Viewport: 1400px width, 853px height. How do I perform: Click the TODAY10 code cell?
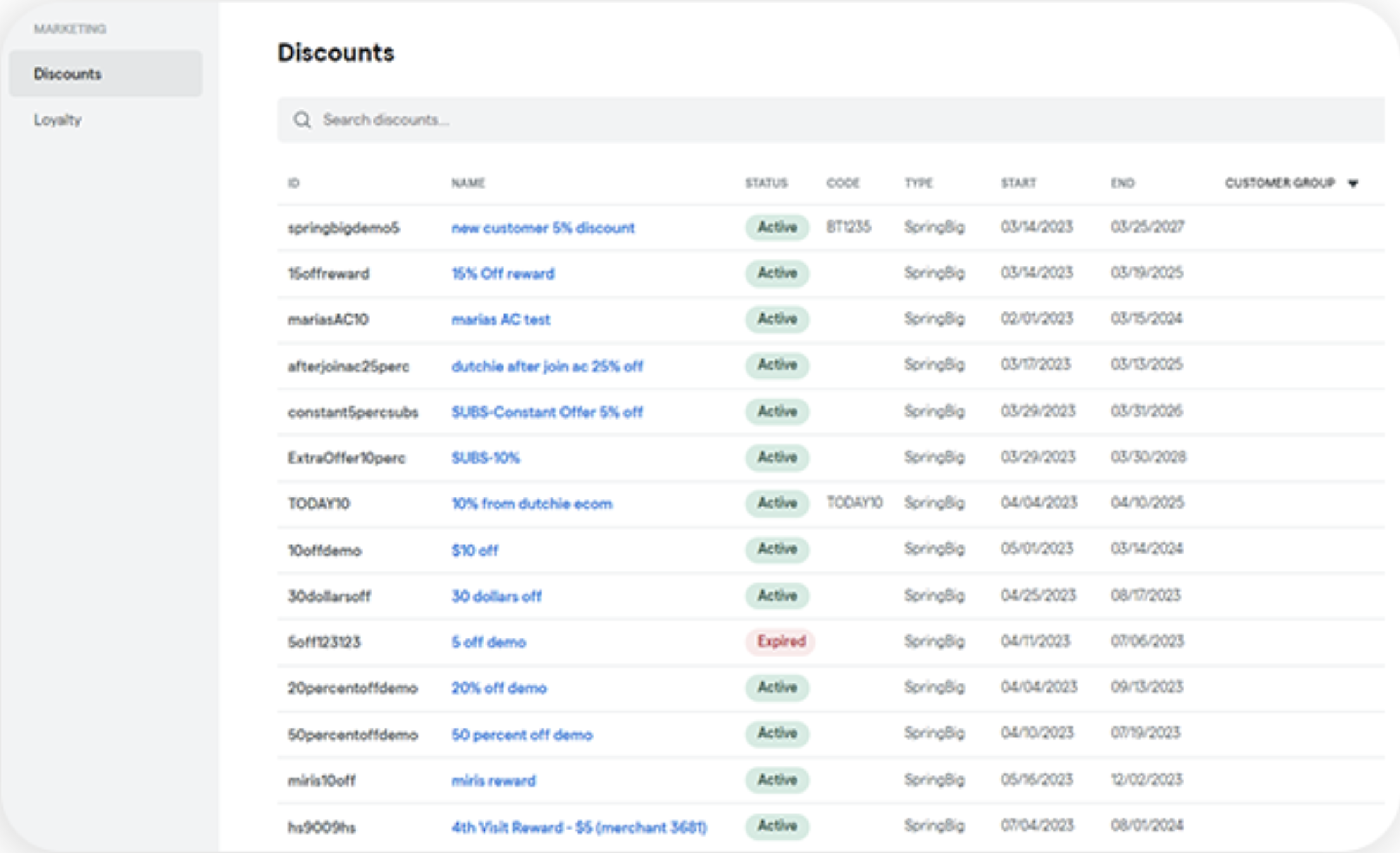pyautogui.click(x=854, y=502)
